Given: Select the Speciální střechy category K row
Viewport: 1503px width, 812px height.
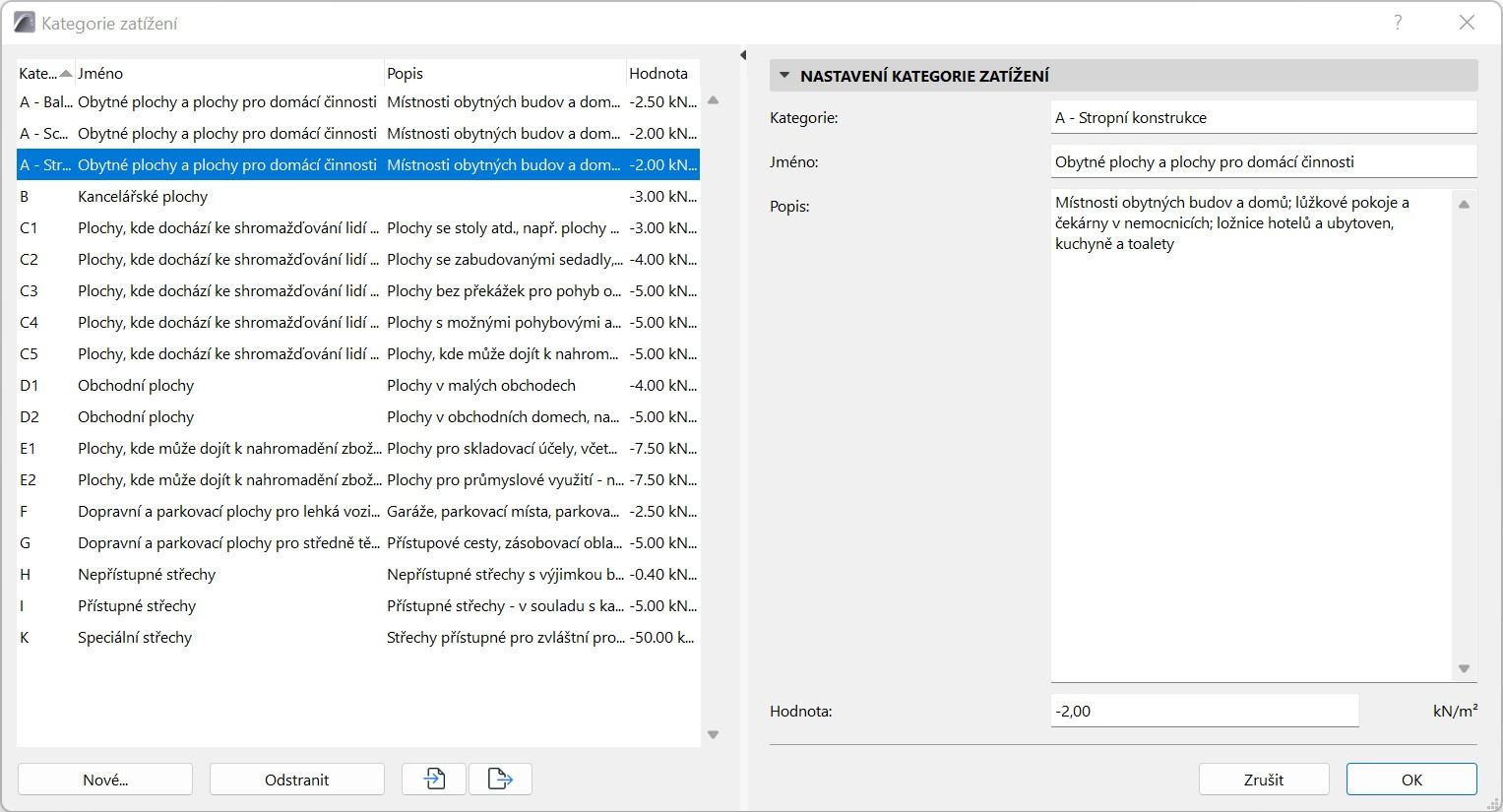Looking at the screenshot, I should tap(135, 638).
